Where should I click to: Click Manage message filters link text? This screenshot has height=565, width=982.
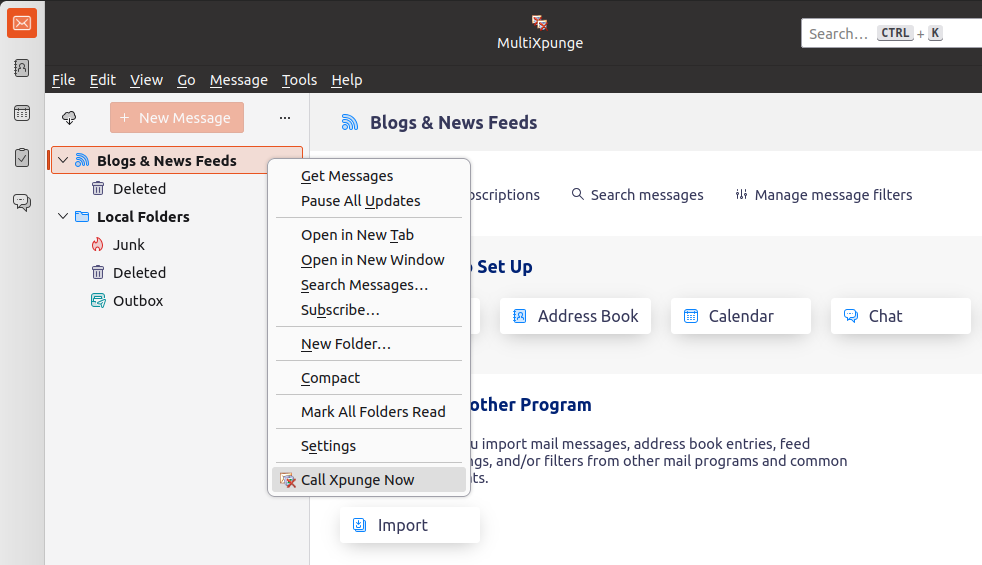[833, 195]
